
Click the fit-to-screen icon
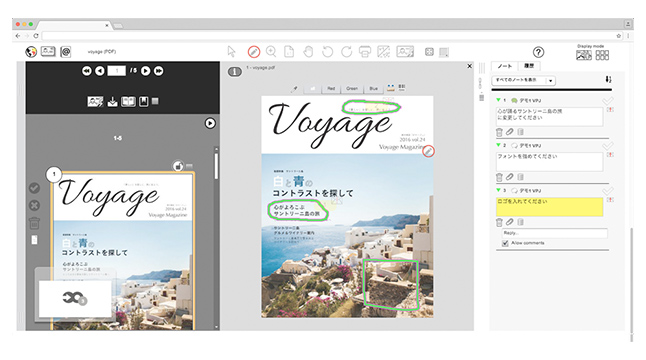click(x=429, y=52)
